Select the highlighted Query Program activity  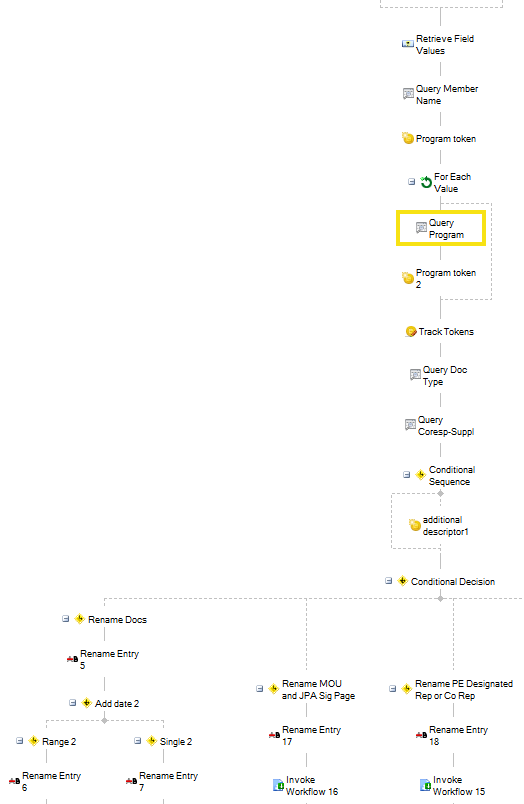pyautogui.click(x=440, y=228)
